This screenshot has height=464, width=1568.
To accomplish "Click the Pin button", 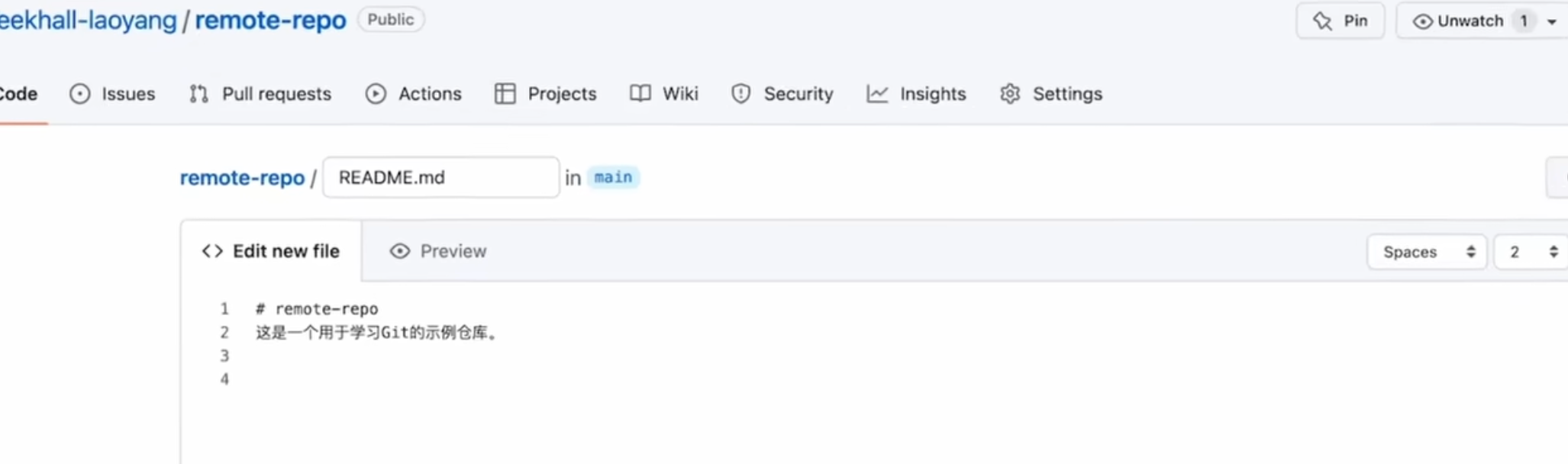I will 1341,21.
